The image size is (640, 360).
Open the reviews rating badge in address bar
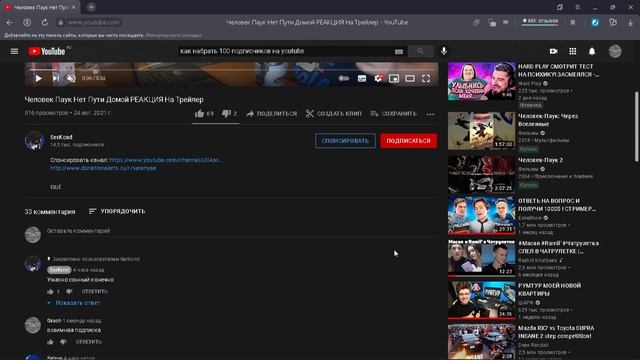[x=540, y=21]
